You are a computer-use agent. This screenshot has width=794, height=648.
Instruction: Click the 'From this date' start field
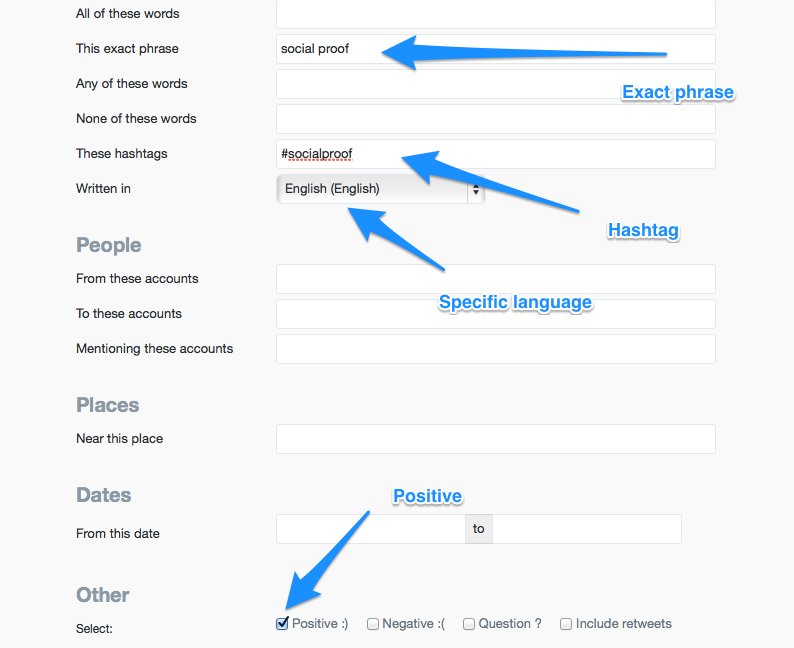pos(370,529)
